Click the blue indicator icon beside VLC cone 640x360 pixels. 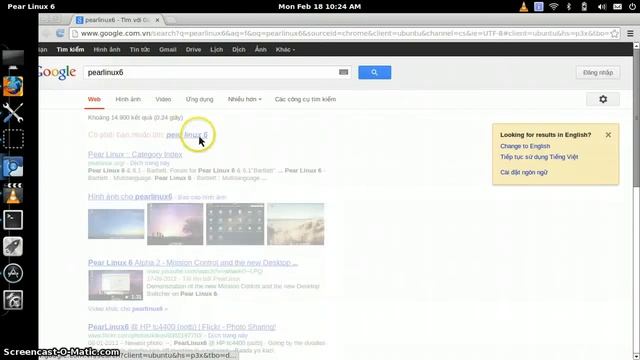coord(539,7)
